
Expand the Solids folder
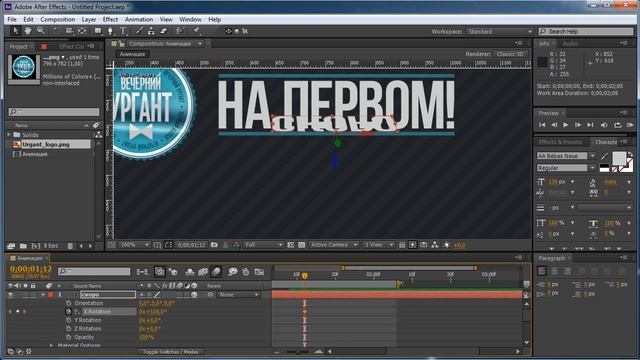click(9, 135)
